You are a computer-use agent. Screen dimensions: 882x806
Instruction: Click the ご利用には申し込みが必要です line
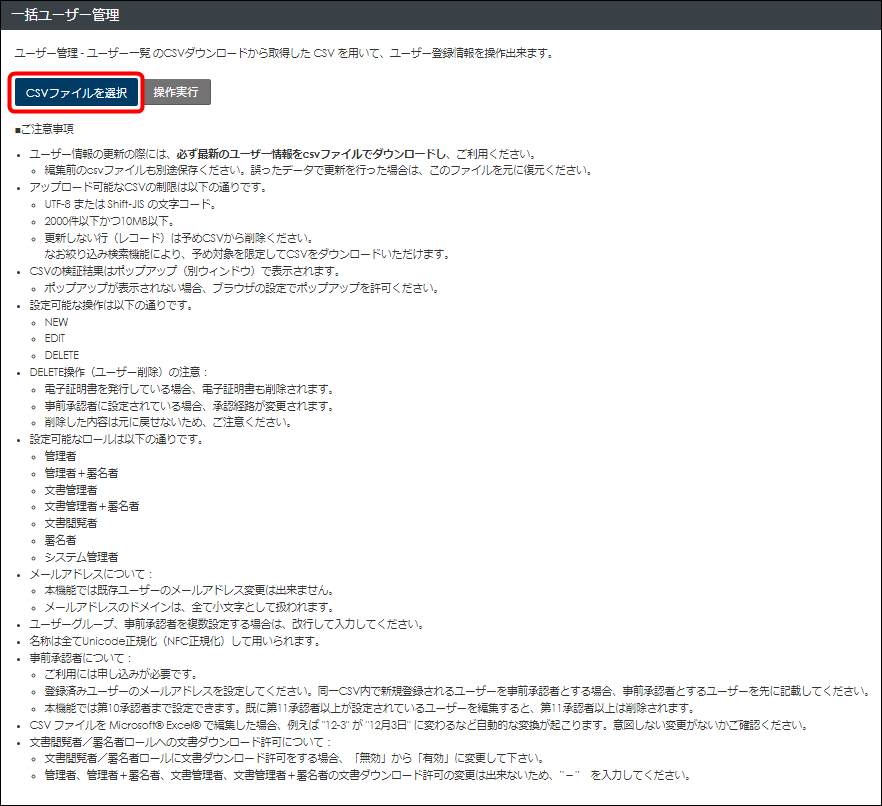pyautogui.click(x=124, y=675)
